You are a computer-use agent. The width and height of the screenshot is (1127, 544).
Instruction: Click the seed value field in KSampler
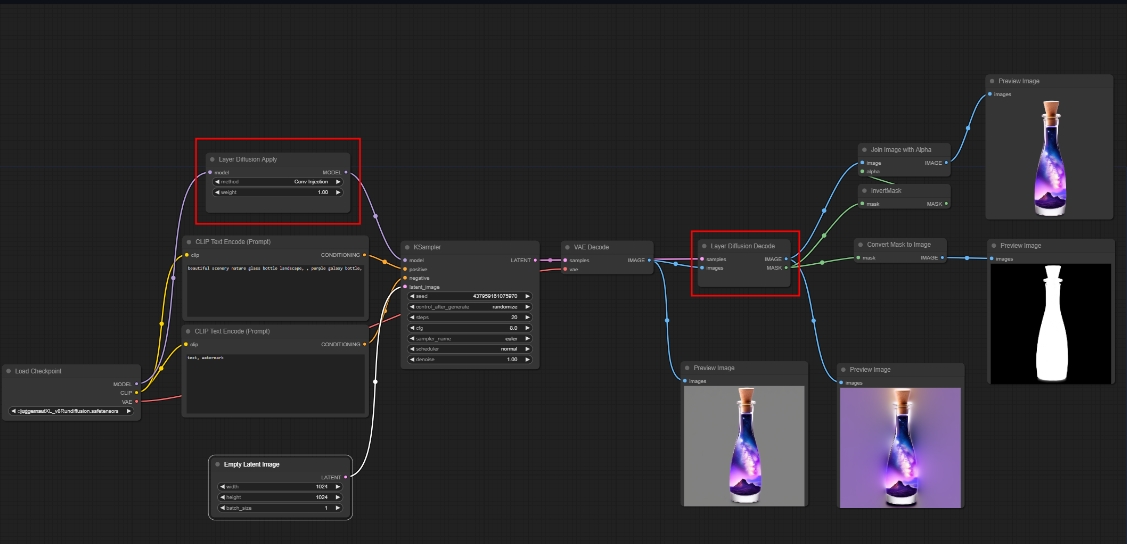pos(469,297)
